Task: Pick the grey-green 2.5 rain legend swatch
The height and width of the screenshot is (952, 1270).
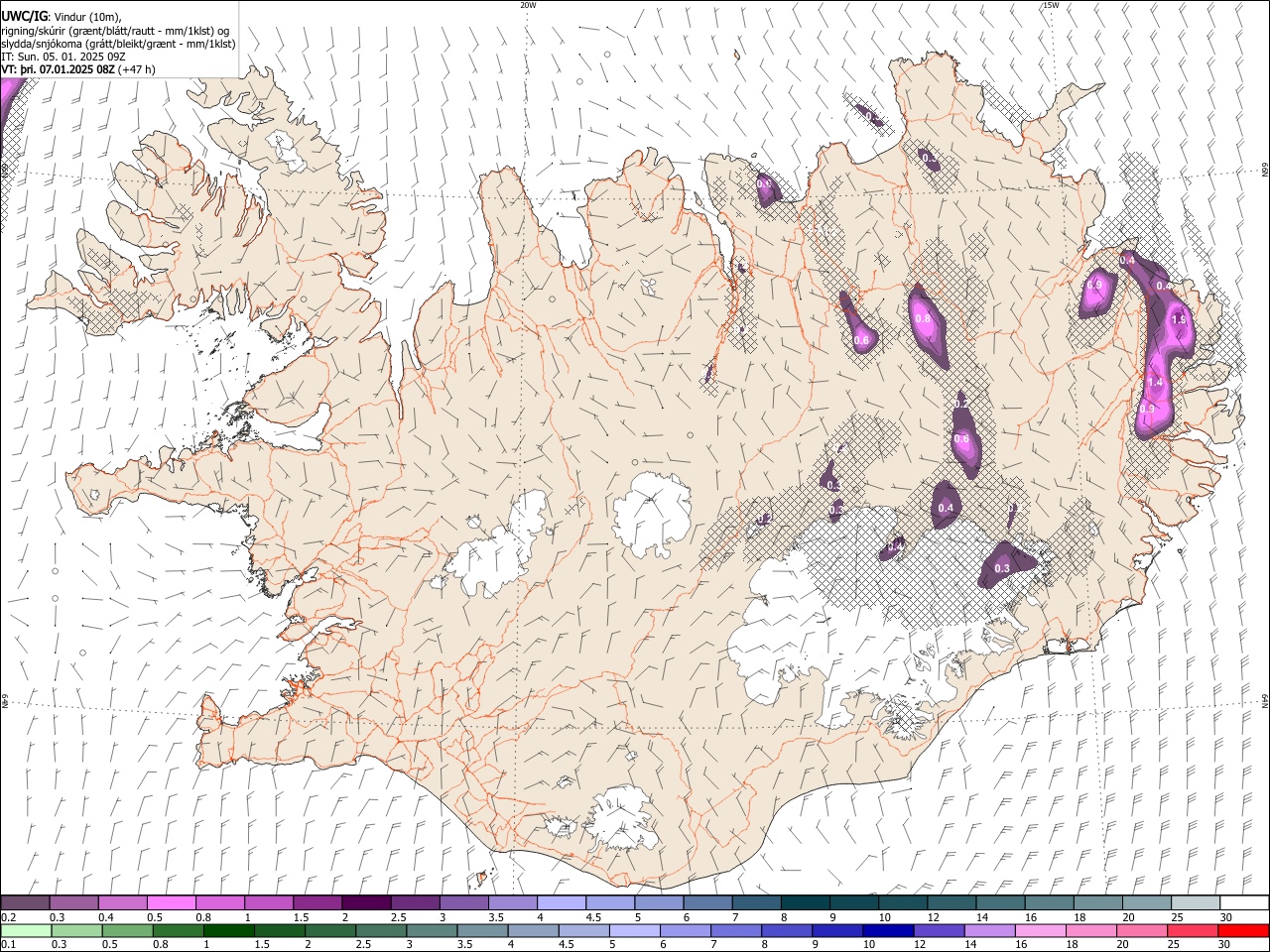Action: (380, 931)
